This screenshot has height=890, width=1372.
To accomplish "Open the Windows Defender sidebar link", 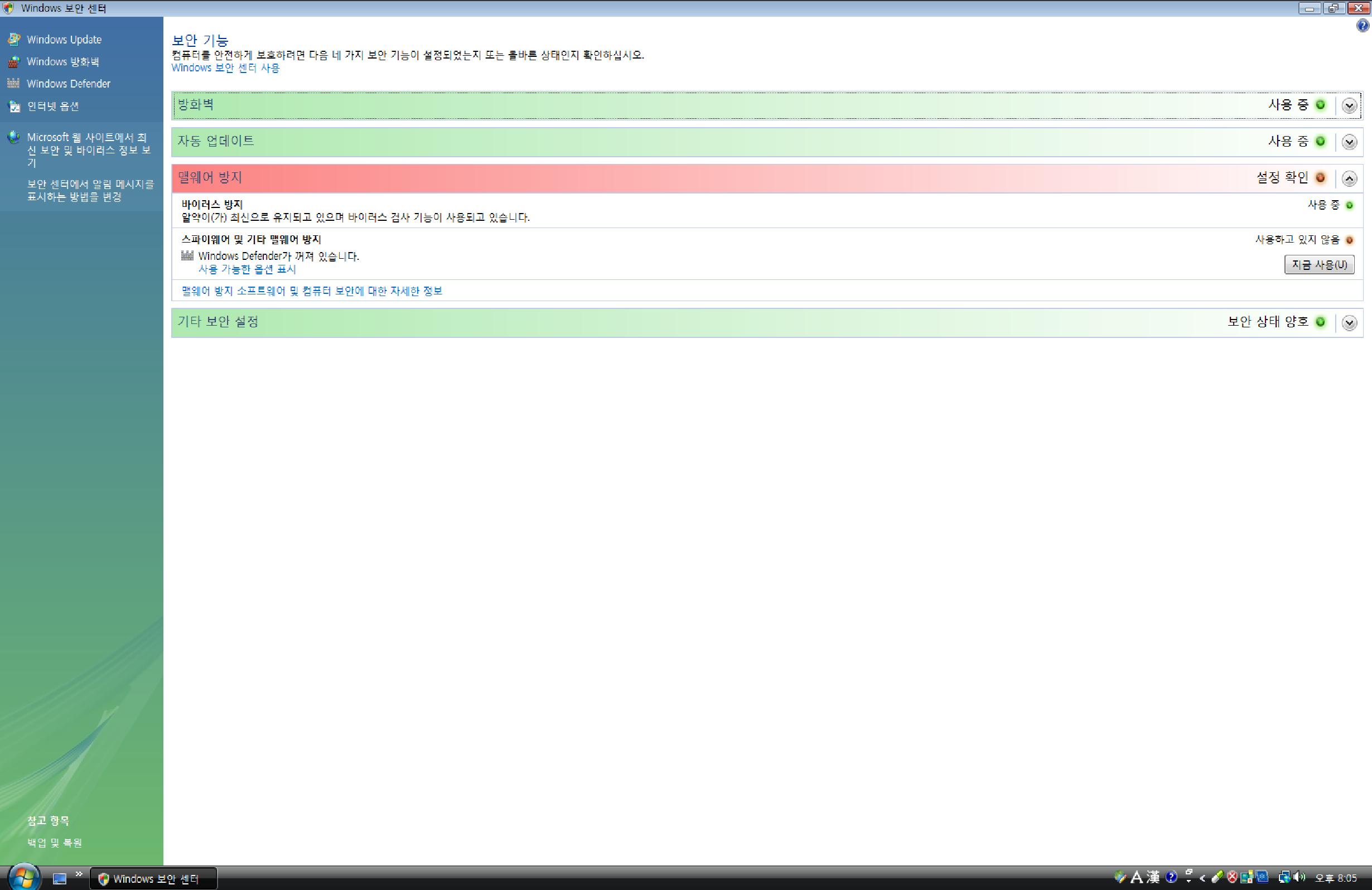I will (68, 84).
